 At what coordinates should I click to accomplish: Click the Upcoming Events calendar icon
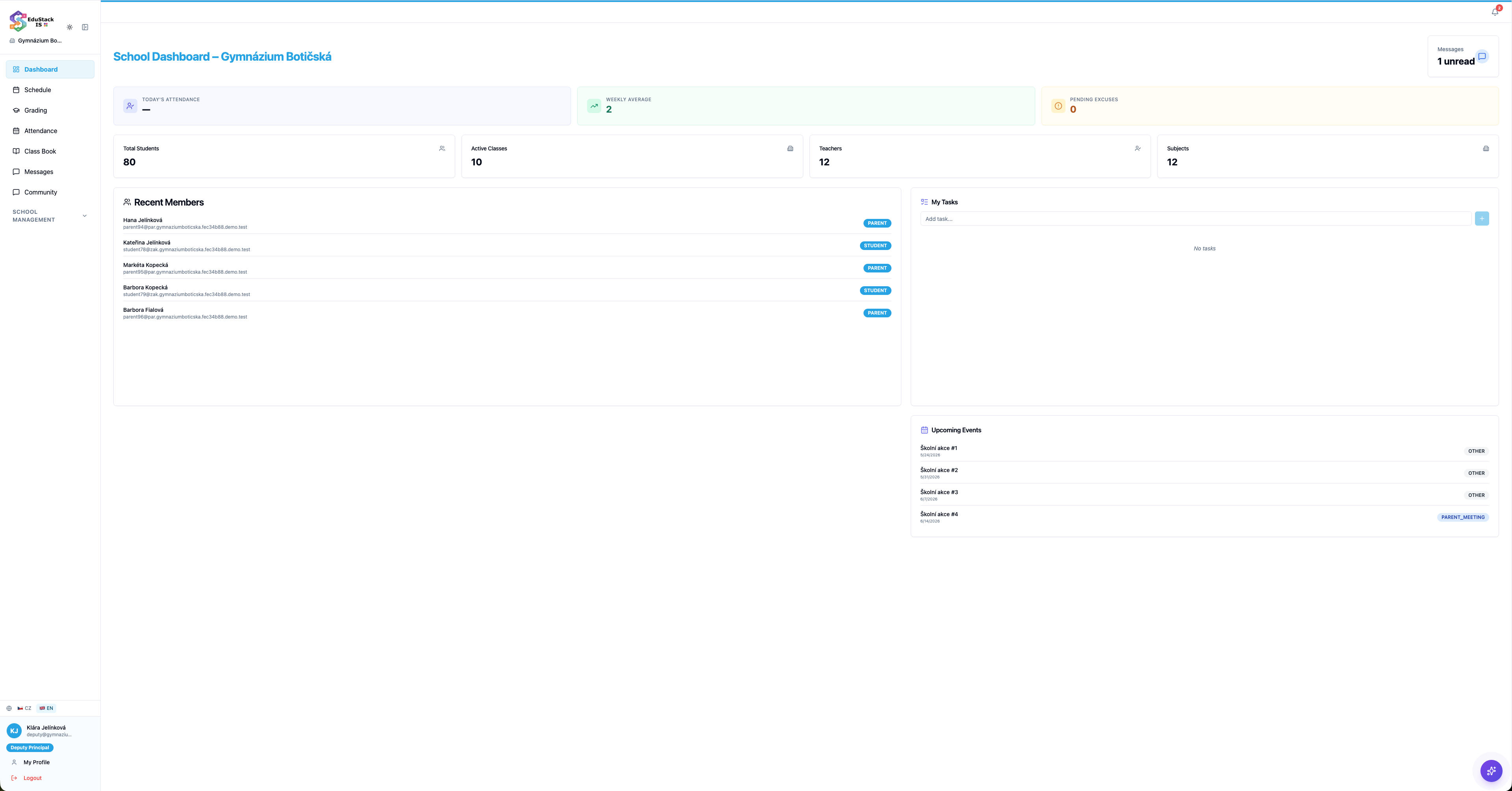[925, 430]
